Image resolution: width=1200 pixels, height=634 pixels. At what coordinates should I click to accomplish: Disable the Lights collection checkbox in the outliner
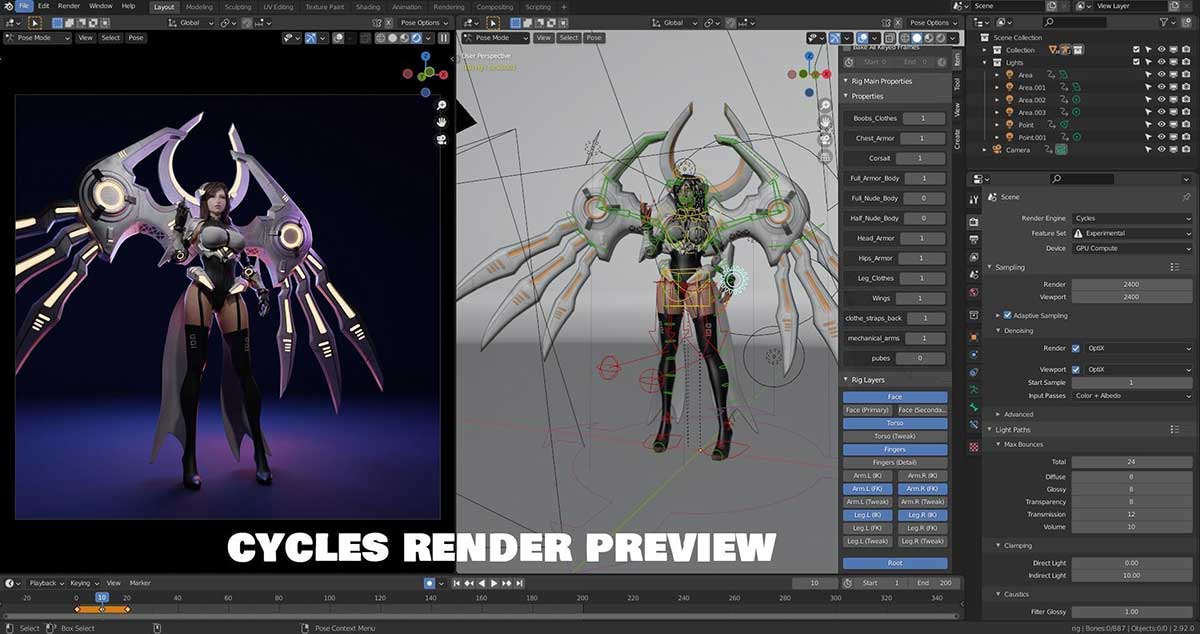click(1134, 61)
